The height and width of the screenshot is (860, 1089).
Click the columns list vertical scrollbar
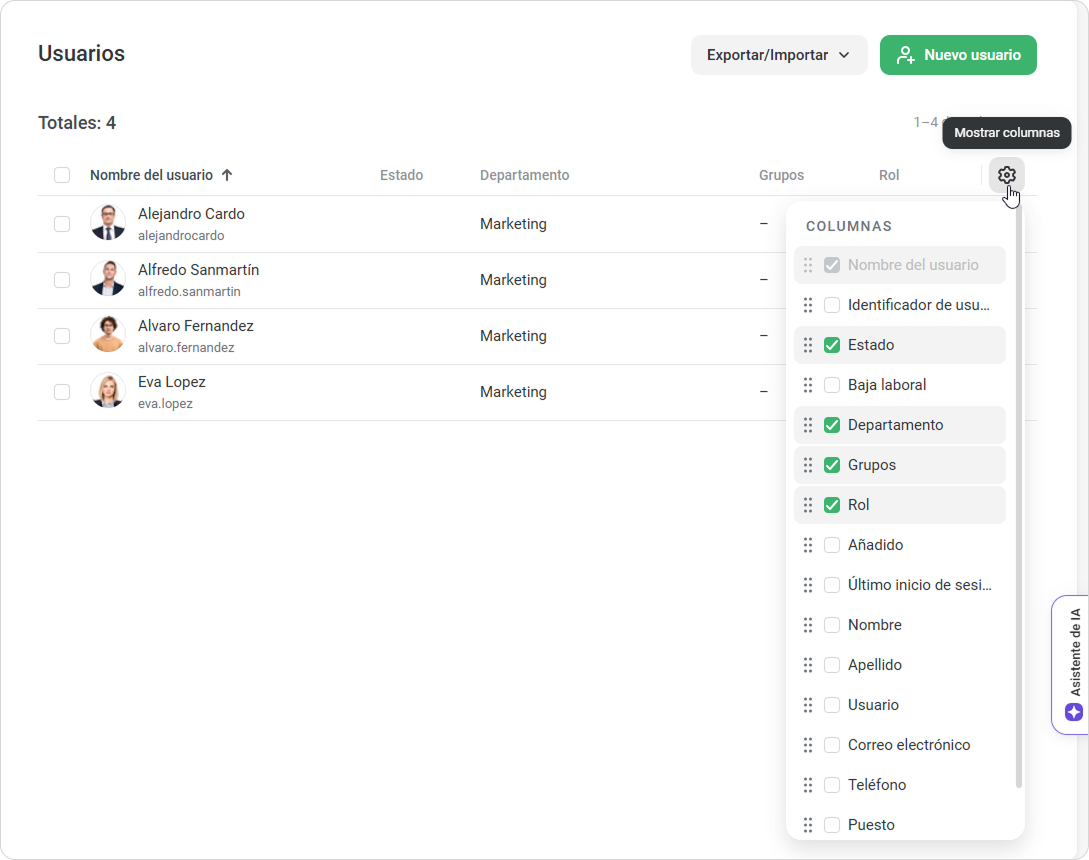(1018, 500)
